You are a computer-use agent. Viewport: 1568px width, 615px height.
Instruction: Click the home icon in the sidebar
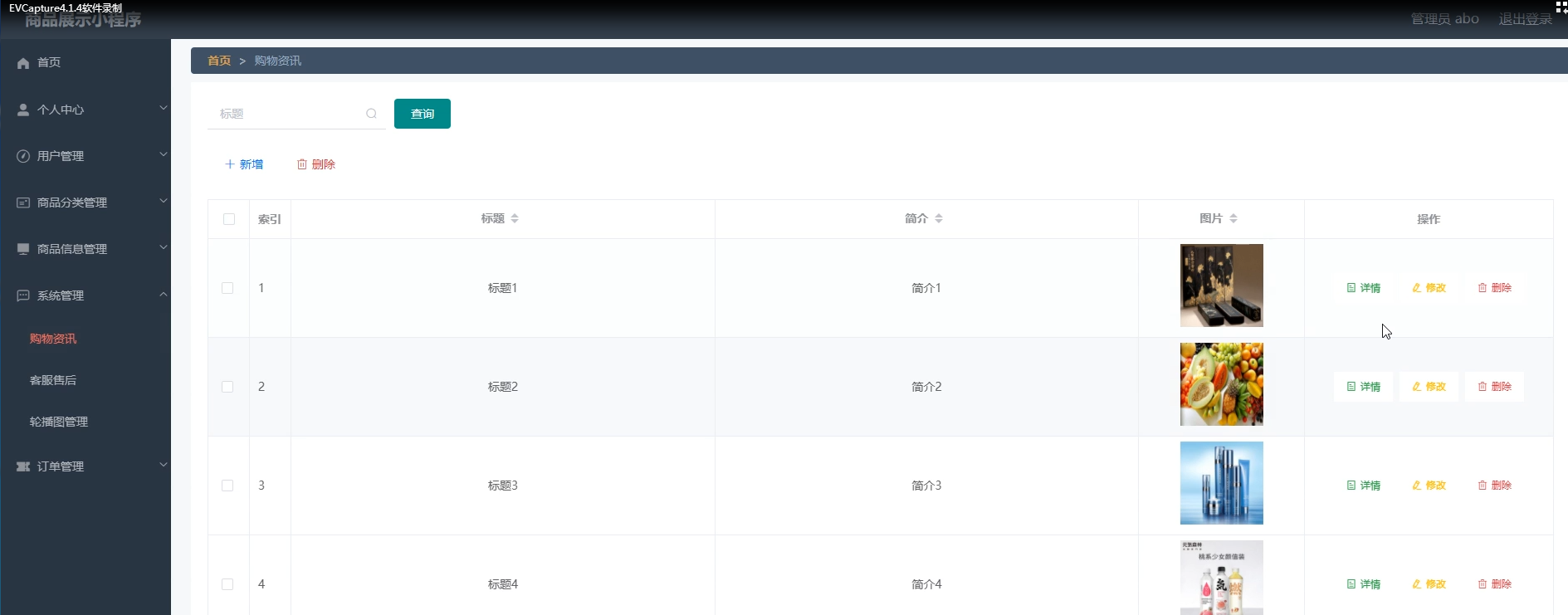click(x=23, y=63)
